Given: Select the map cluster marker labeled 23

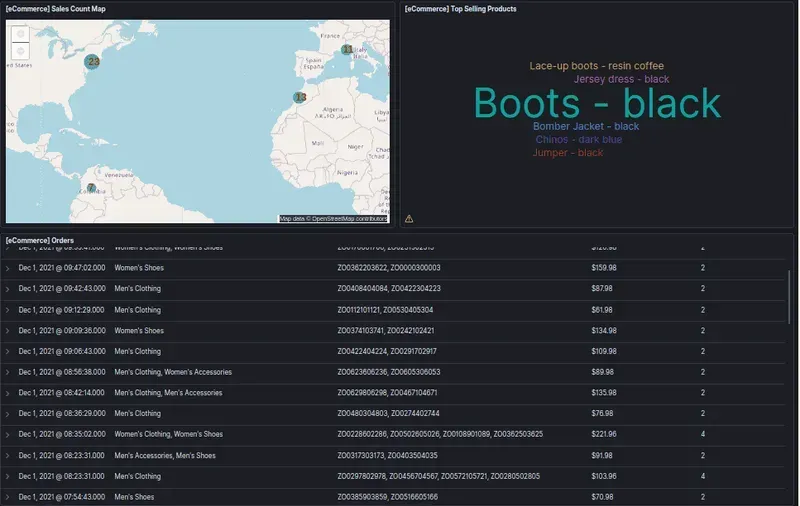Looking at the screenshot, I should [93, 62].
